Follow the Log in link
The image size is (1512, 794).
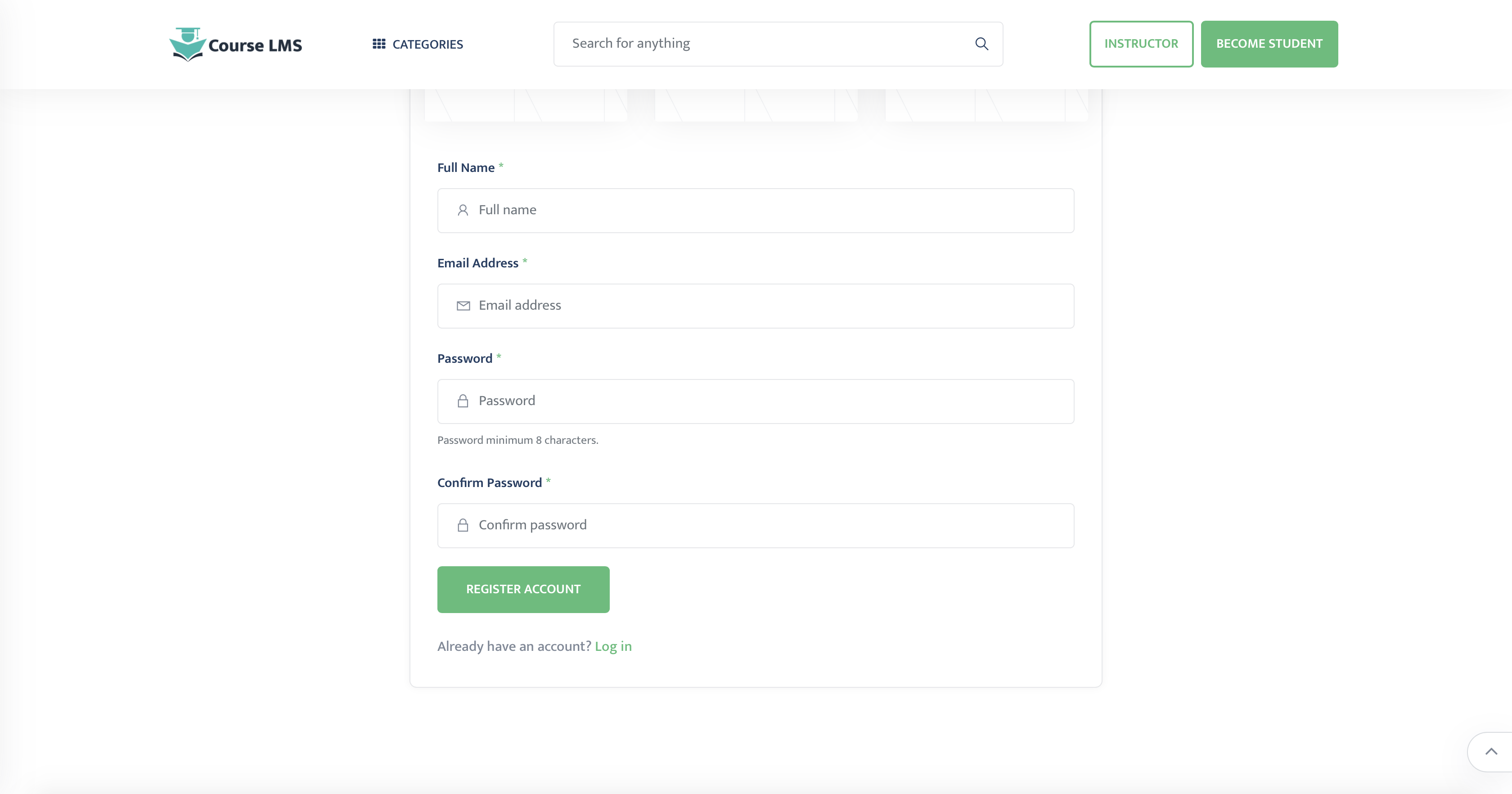pos(613,646)
